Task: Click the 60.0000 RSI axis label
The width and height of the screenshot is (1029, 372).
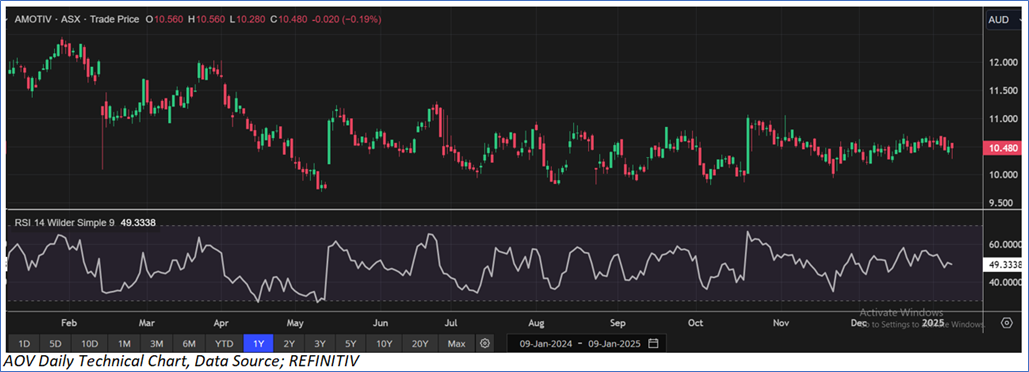Action: point(1005,244)
